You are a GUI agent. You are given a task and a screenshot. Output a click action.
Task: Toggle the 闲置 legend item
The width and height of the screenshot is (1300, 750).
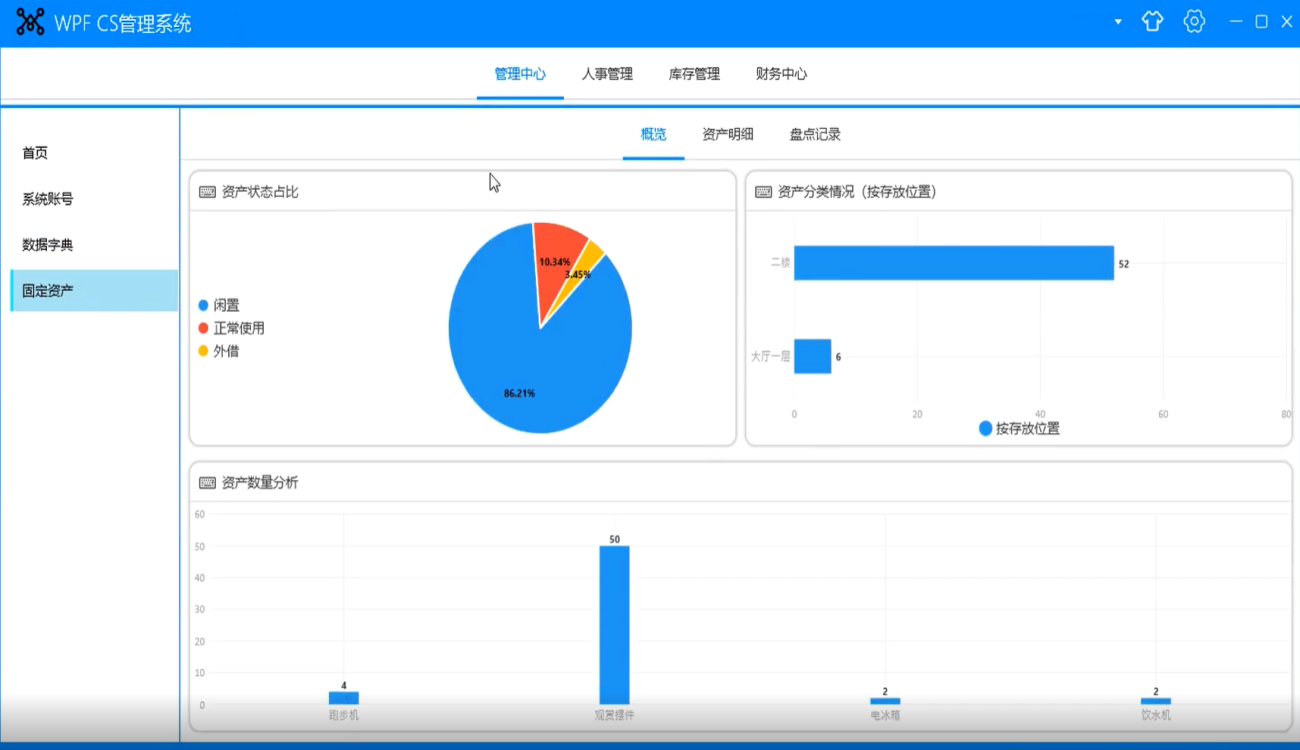pos(219,305)
